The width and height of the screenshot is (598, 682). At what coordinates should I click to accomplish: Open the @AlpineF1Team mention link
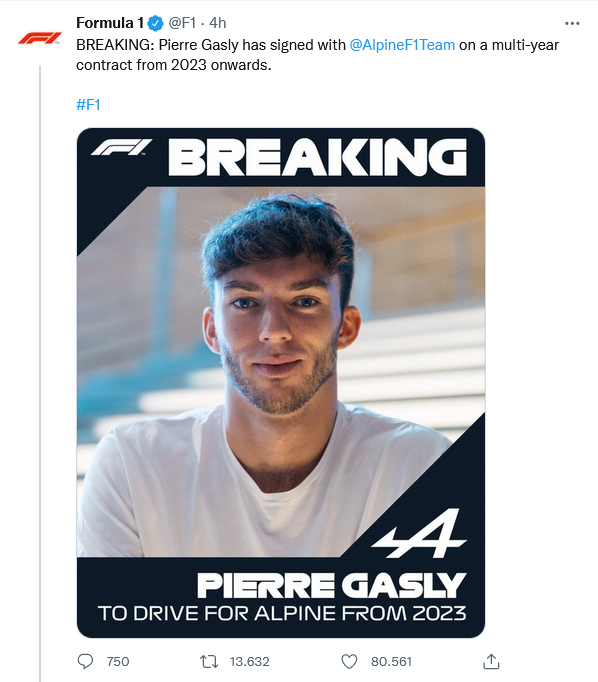pos(402,45)
